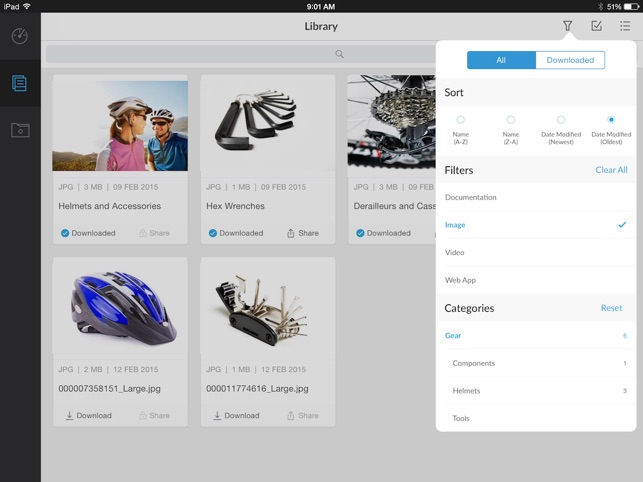Select the Gear category
The width and height of the screenshot is (643, 482).
536,336
